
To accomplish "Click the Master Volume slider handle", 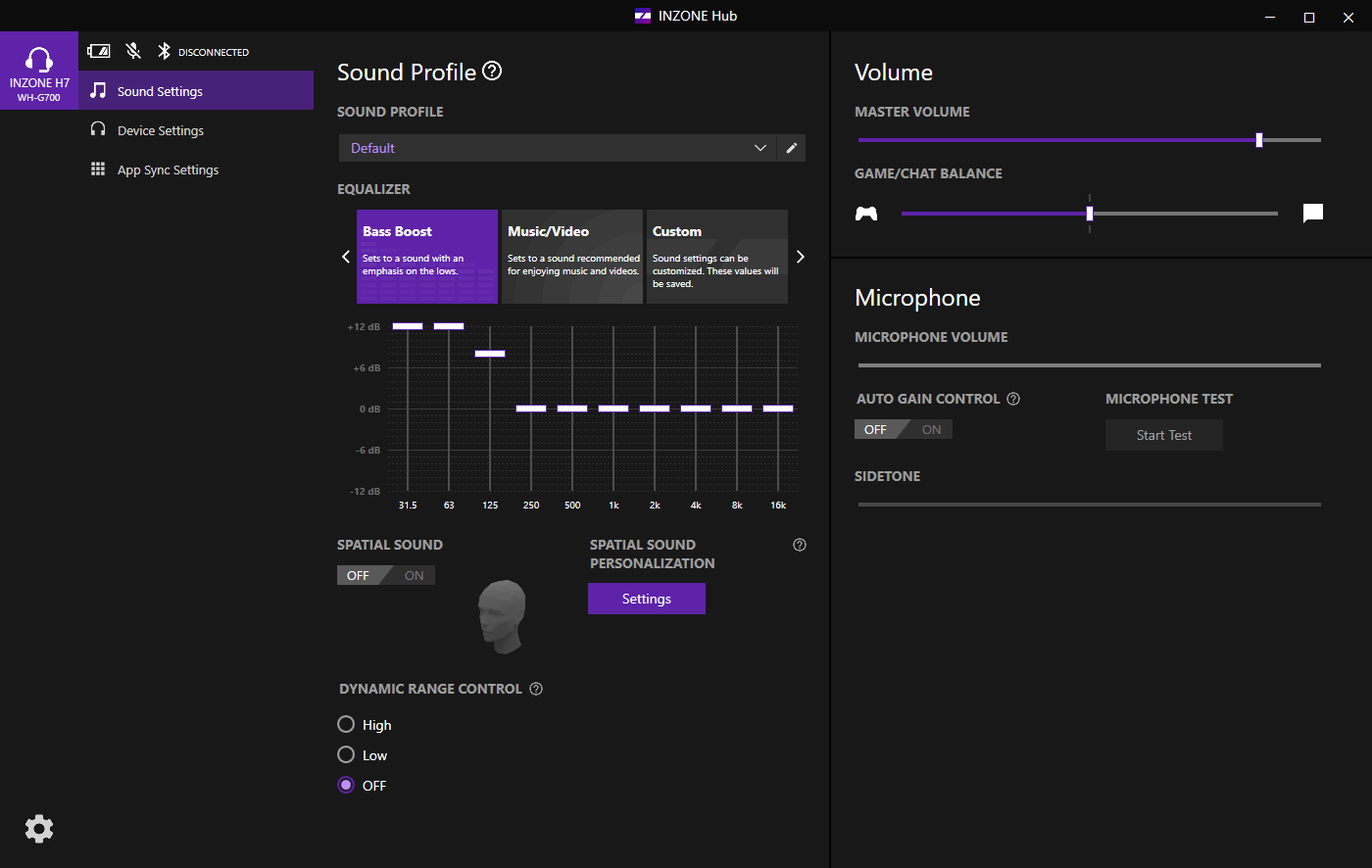I will pyautogui.click(x=1259, y=140).
